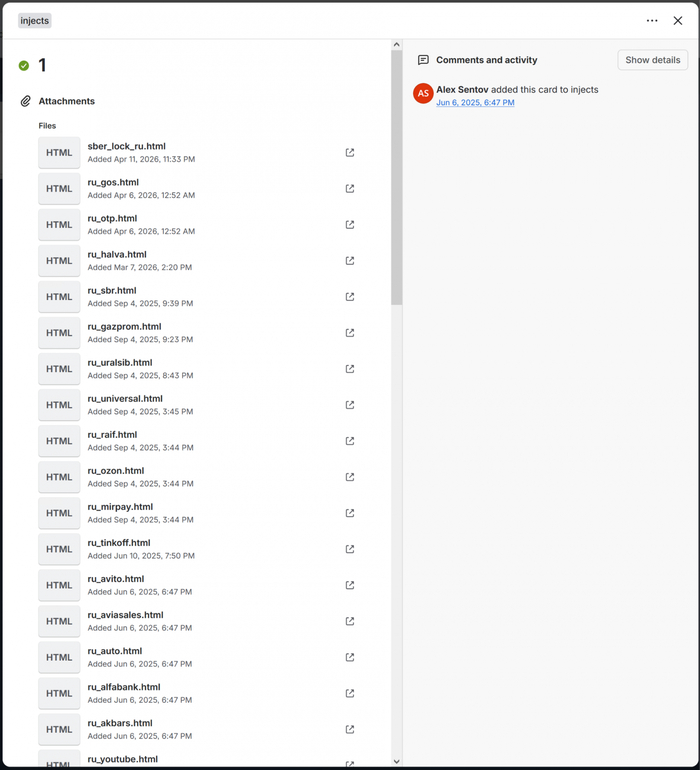Open ru_tinkoff.html external link icon
The image size is (700, 770).
350,549
